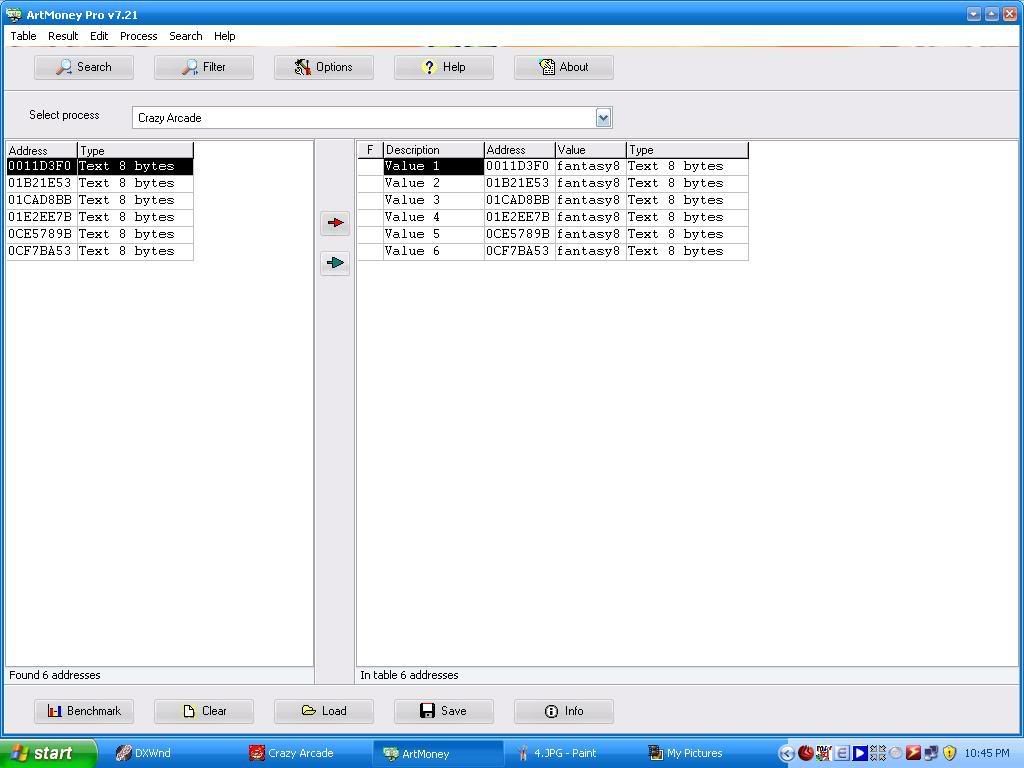Image resolution: width=1024 pixels, height=768 pixels.
Task: Select the Value 5 description cell
Action: [x=434, y=234]
